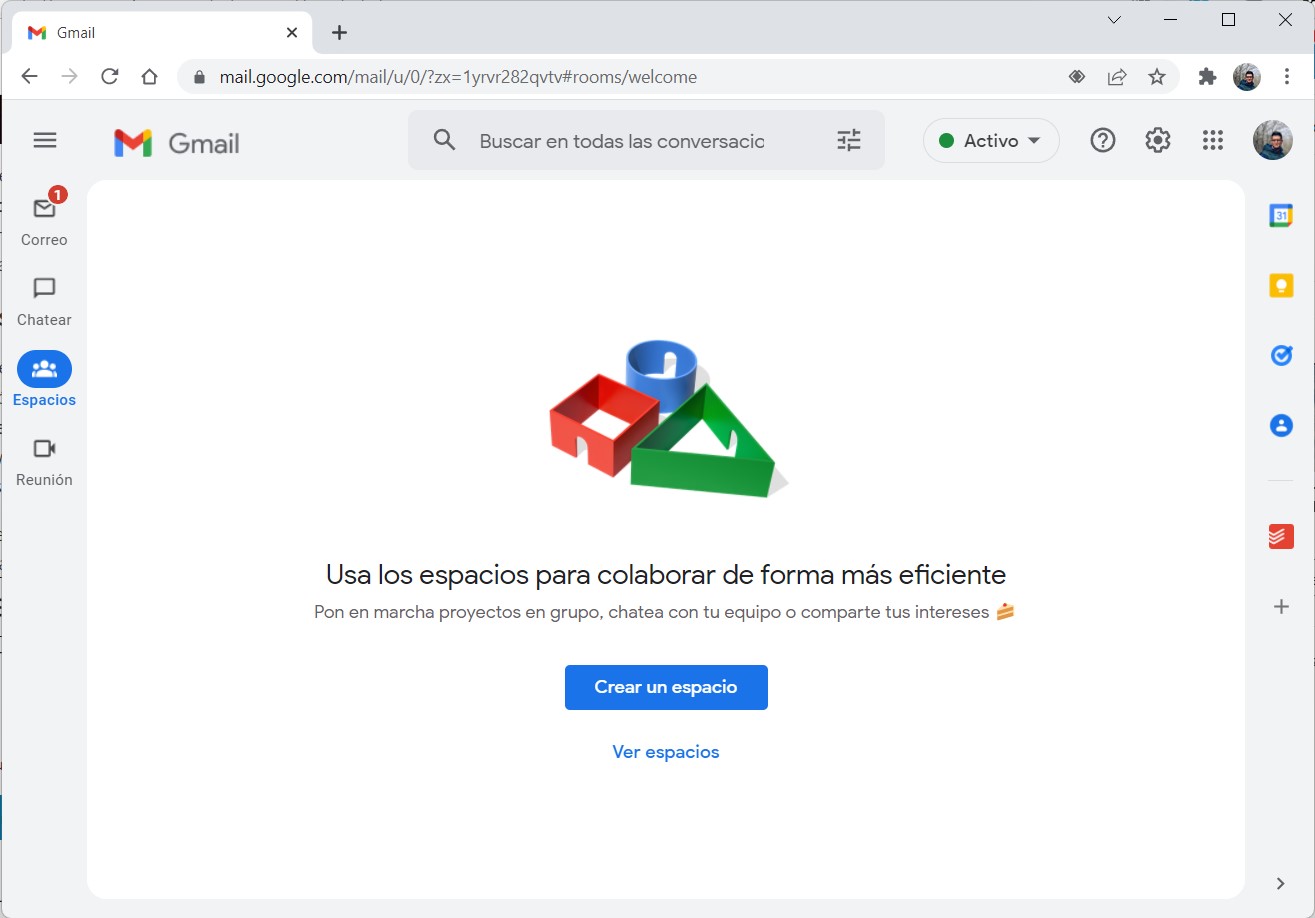Open Google Calendar in the side panel
The image size is (1315, 918).
pos(1281,215)
